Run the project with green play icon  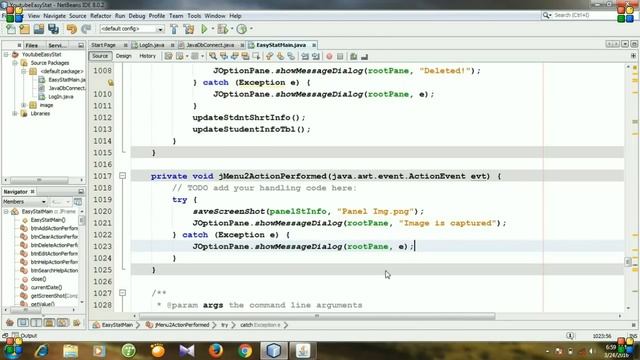204,29
